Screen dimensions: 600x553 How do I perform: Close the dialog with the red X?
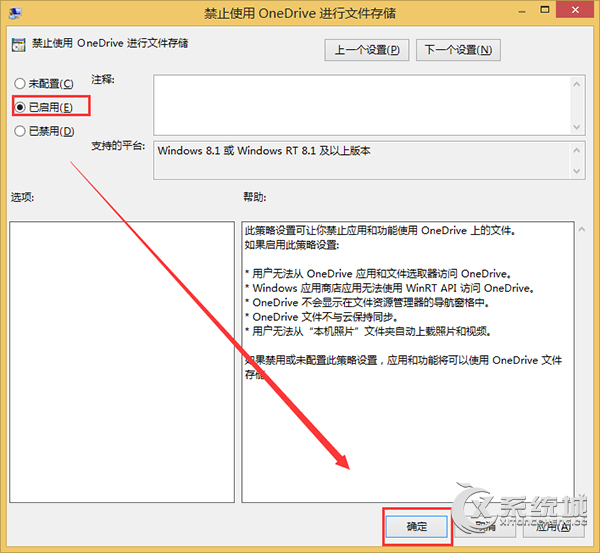click(575, 10)
